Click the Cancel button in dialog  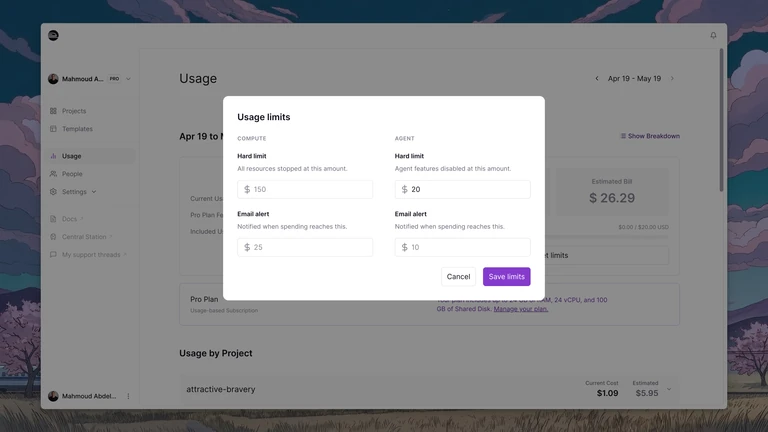[458, 277]
